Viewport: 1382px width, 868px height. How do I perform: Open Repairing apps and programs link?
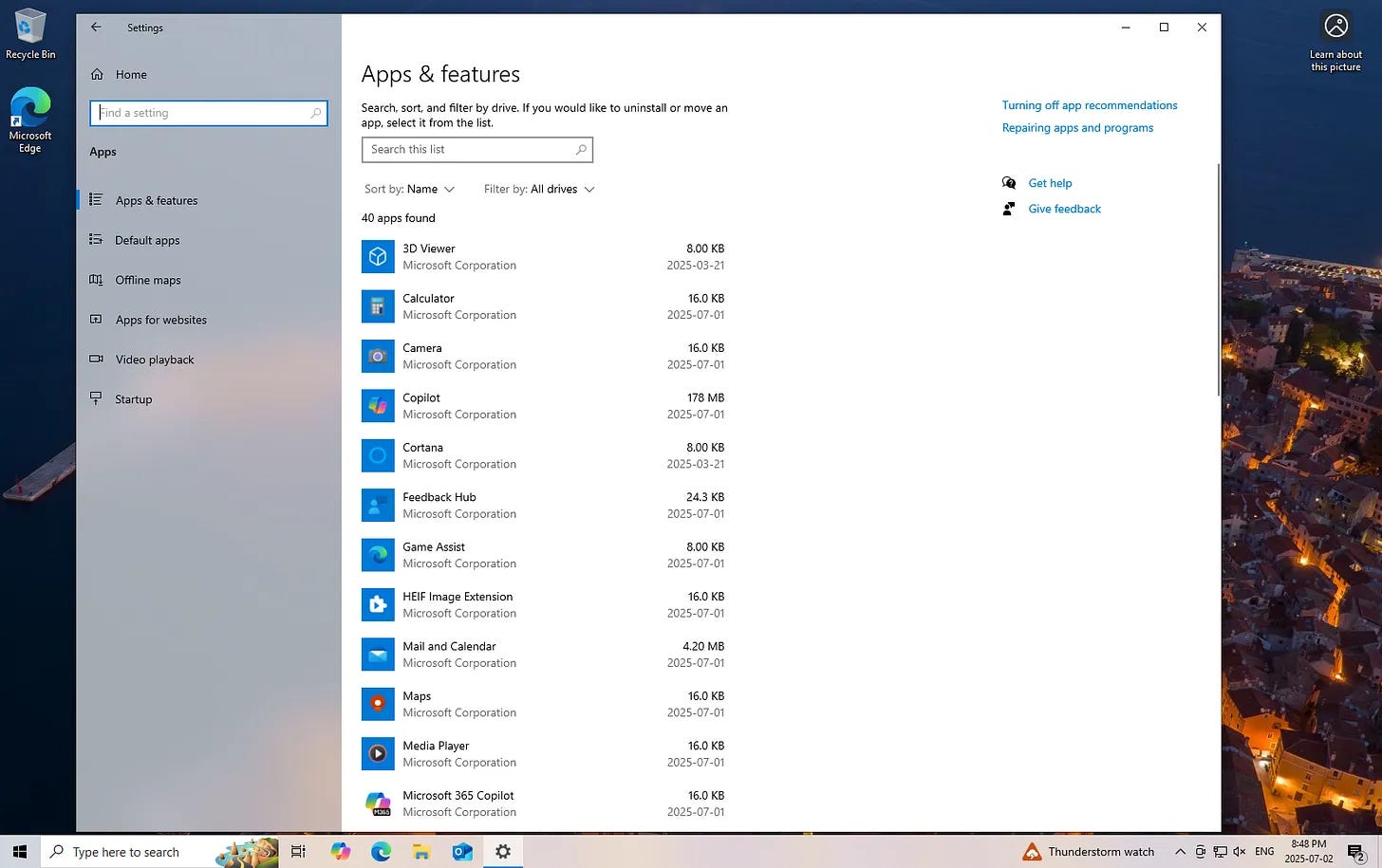1077,128
